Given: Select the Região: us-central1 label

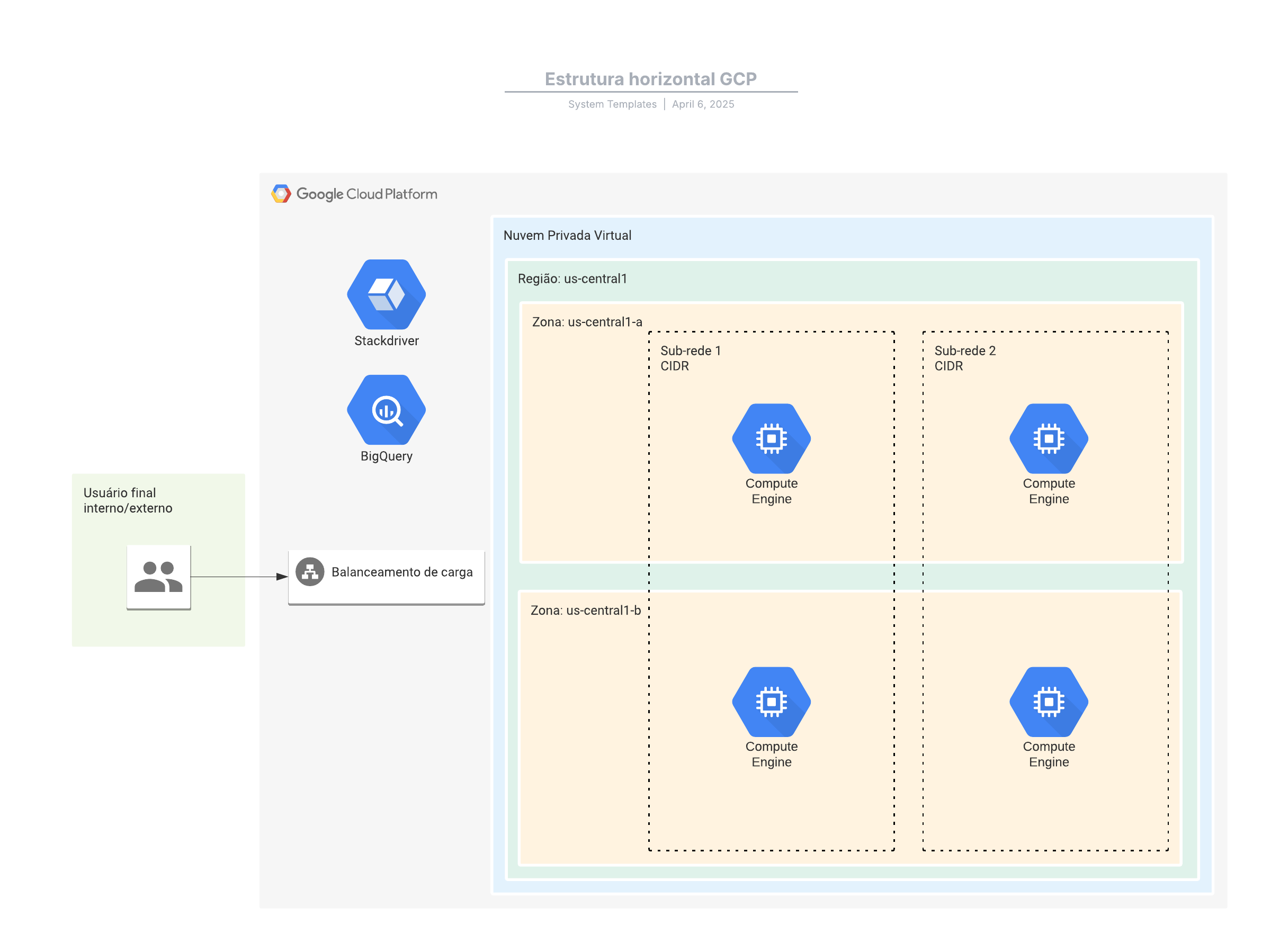Looking at the screenshot, I should pos(572,279).
